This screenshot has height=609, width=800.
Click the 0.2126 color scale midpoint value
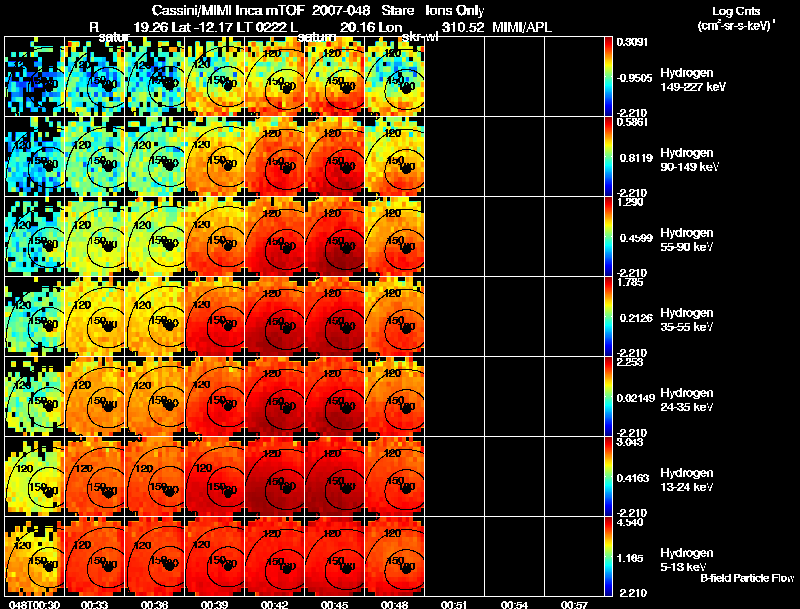636,318
